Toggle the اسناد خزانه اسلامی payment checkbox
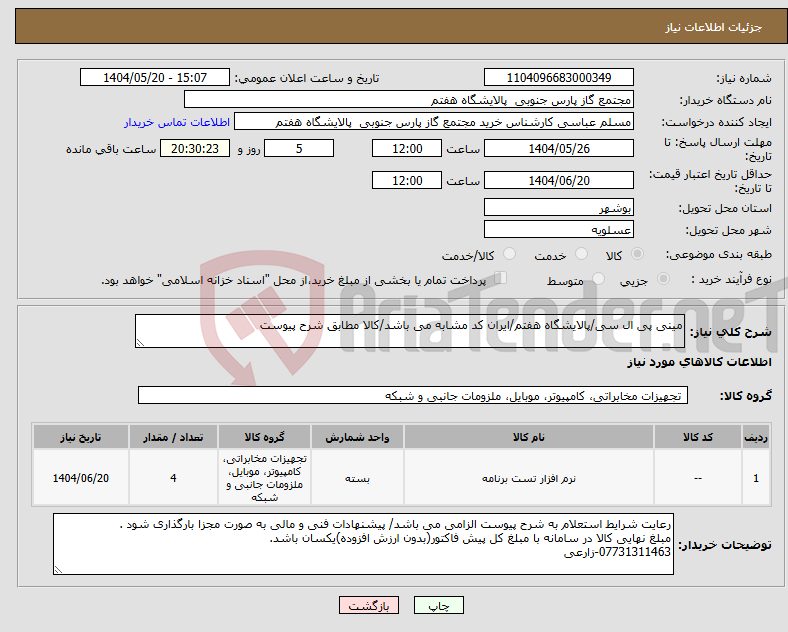Screen dimensions: 788x632 [x=501, y=278]
